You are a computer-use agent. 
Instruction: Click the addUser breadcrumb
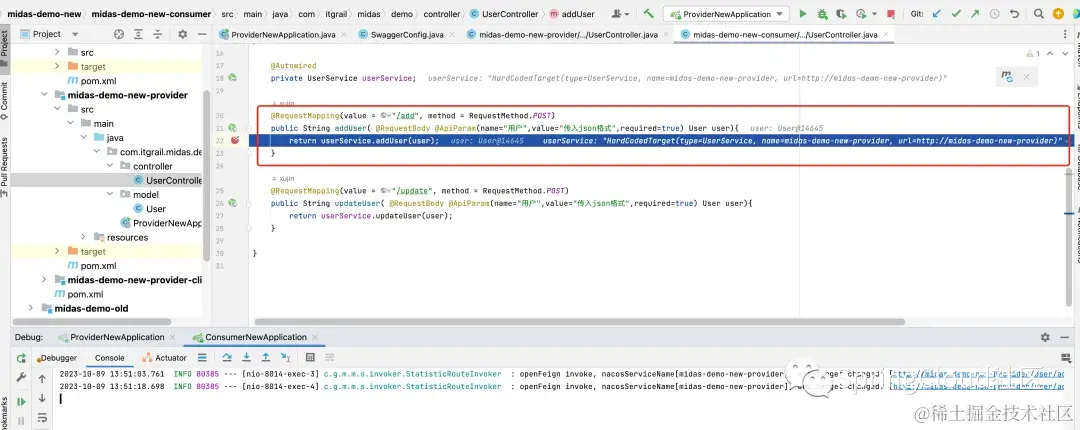(572, 14)
